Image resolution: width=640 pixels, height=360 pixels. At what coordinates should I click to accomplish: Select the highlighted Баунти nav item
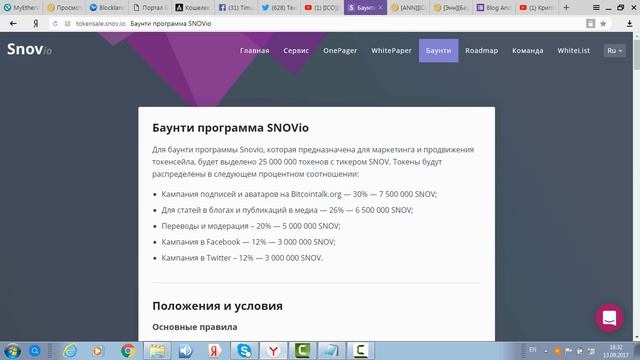(438, 51)
